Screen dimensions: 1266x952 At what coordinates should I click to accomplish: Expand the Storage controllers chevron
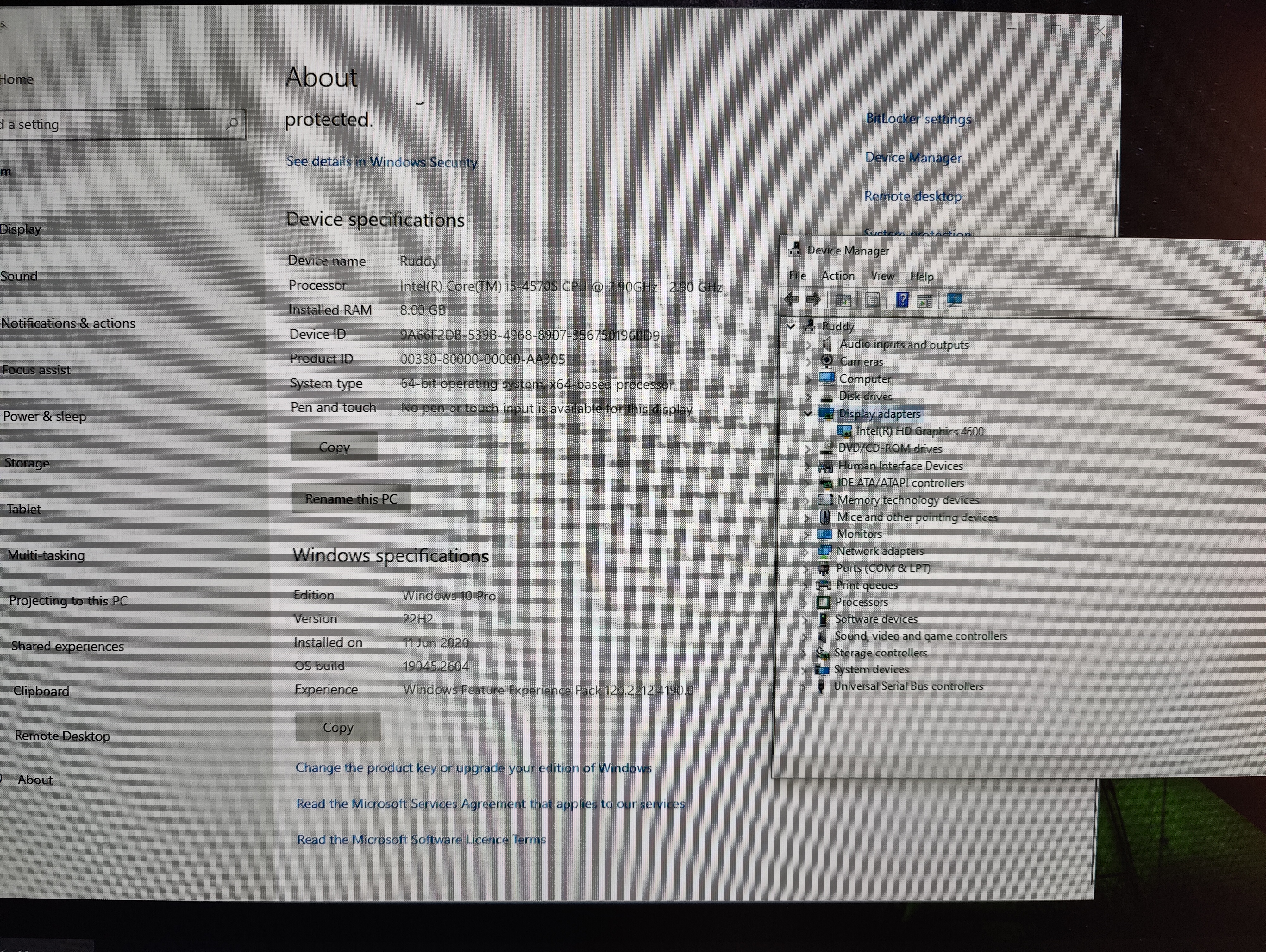(804, 653)
